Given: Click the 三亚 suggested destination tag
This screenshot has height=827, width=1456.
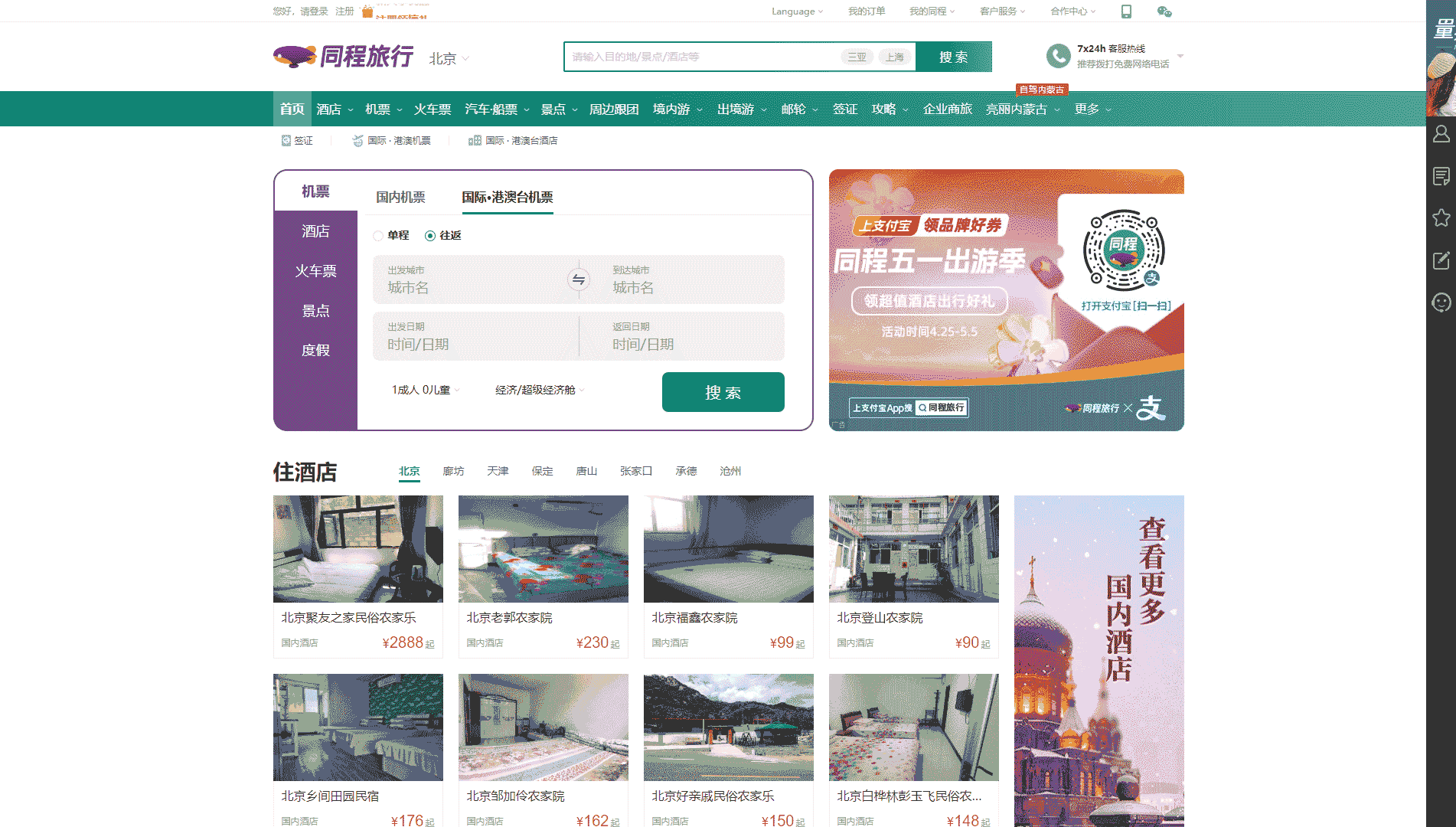Looking at the screenshot, I should pyautogui.click(x=857, y=57).
